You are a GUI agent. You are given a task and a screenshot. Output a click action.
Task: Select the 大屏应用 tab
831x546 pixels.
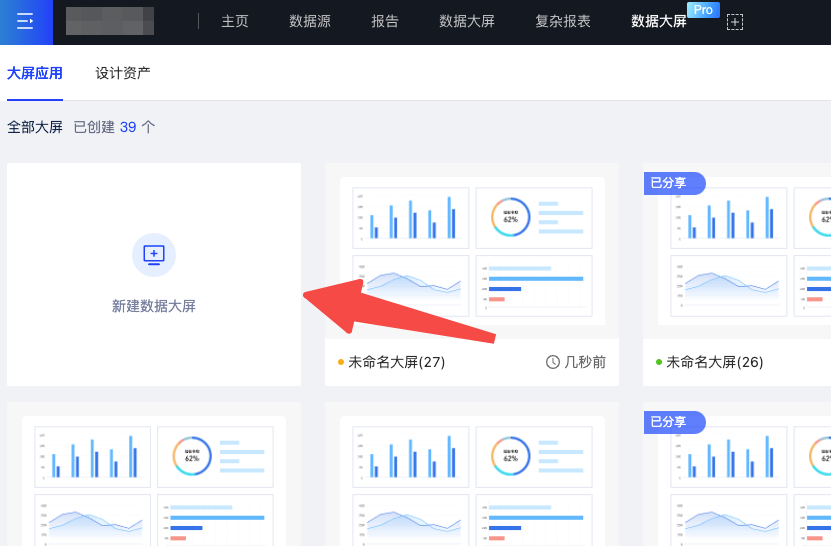pos(35,73)
